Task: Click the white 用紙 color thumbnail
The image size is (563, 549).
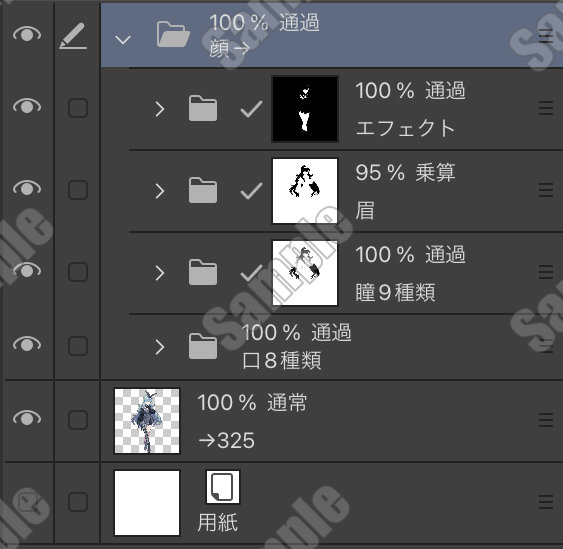Action: pos(147,503)
